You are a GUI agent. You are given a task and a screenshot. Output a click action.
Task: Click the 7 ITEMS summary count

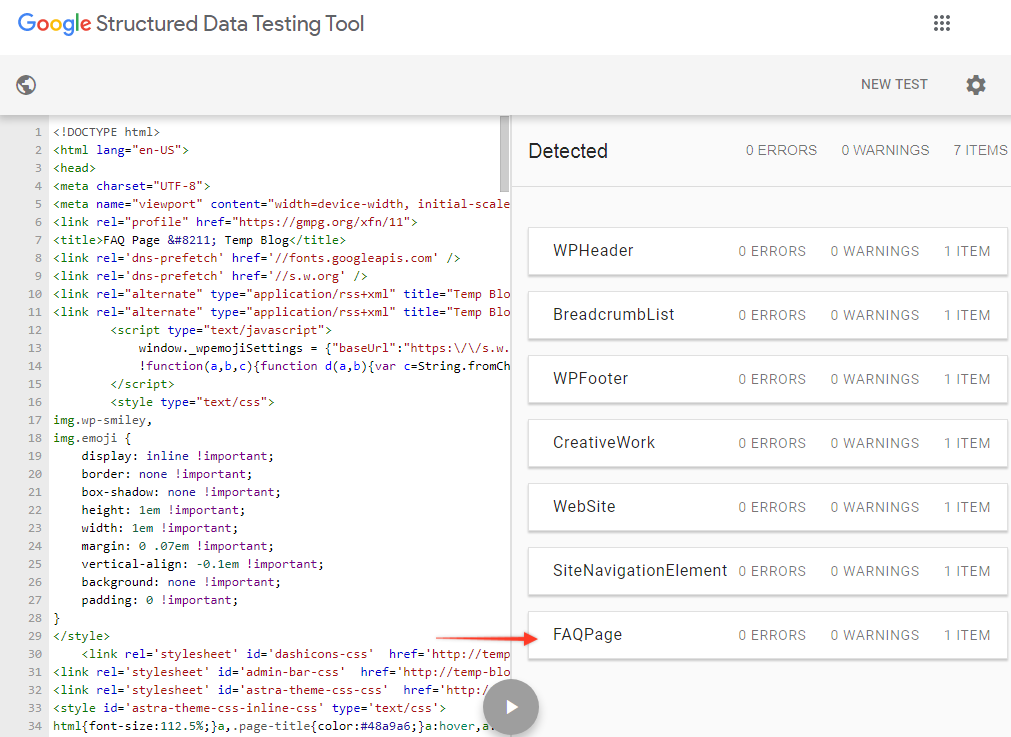[x=979, y=151]
